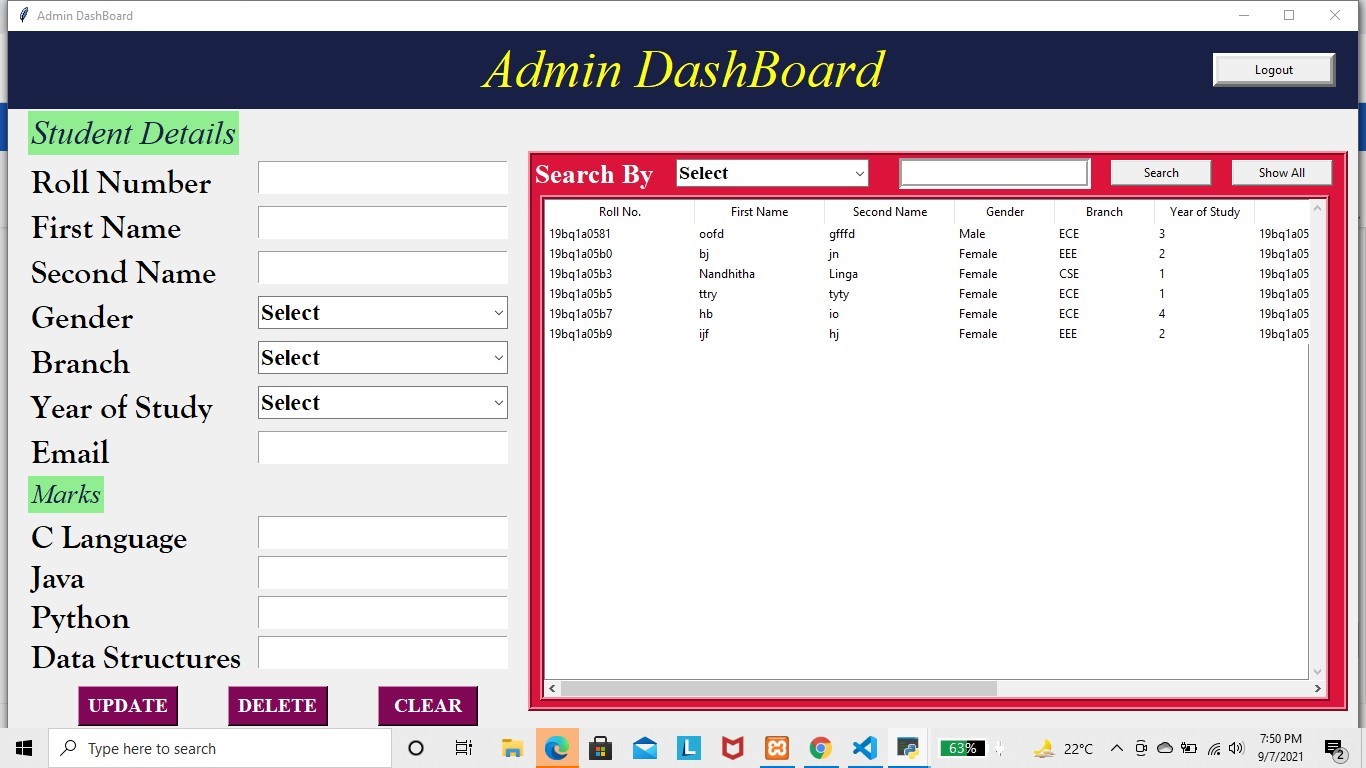Open the blue L app in the taskbar

tap(688, 748)
